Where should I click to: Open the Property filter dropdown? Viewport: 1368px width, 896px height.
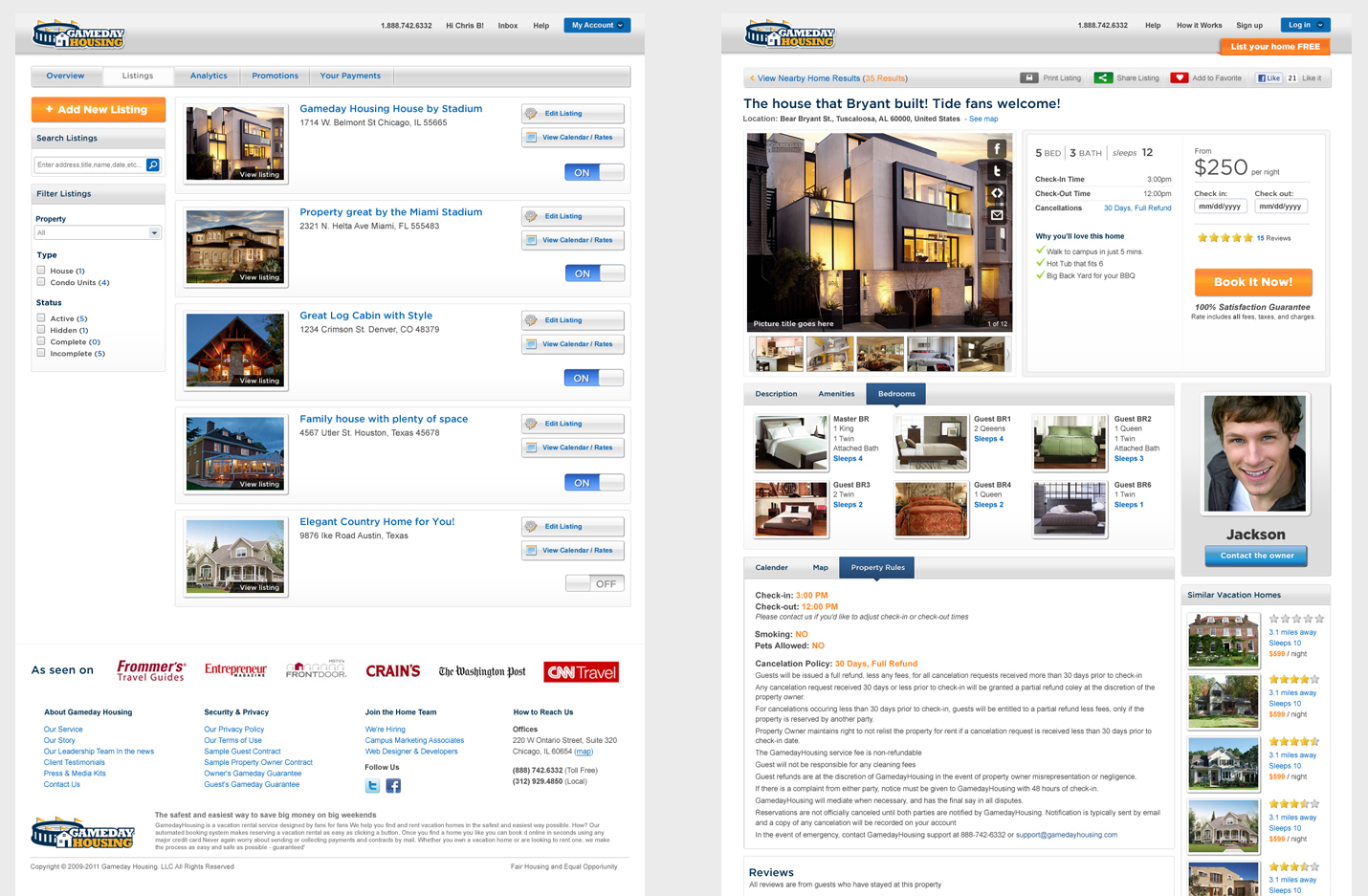(x=98, y=232)
